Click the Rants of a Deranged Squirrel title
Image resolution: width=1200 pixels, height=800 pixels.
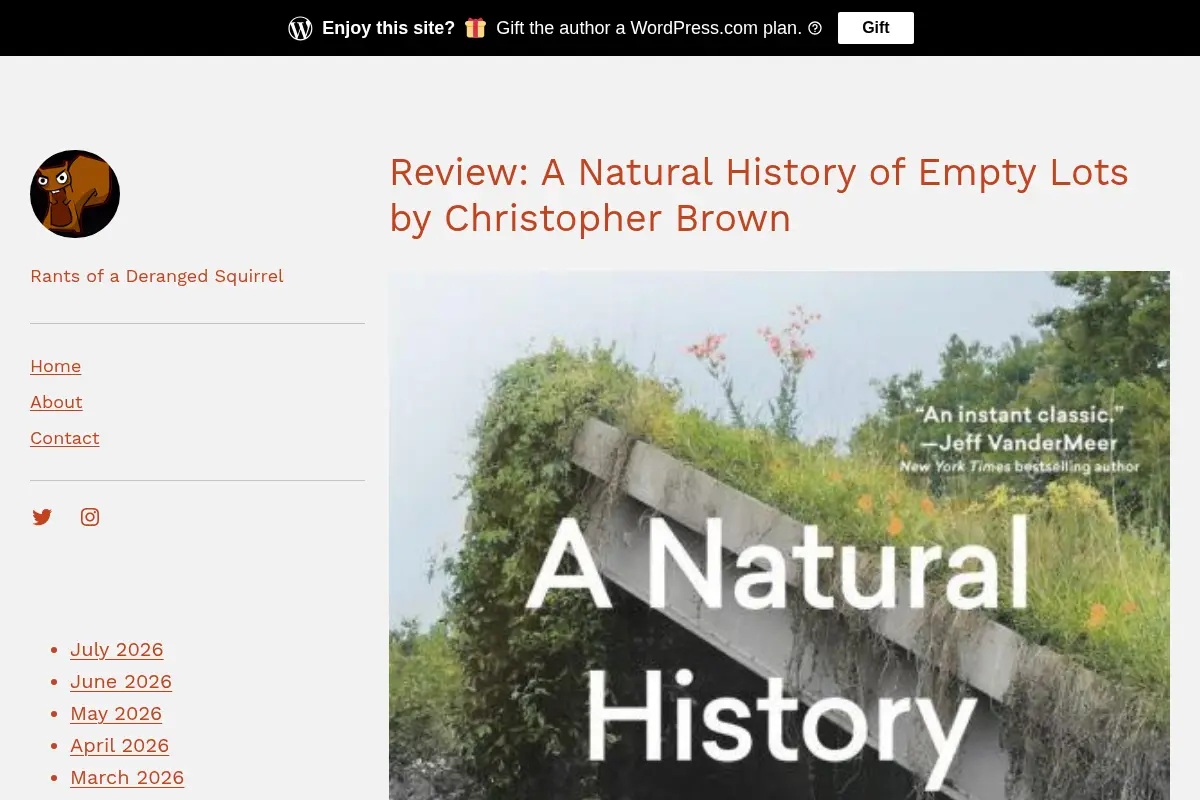157,276
